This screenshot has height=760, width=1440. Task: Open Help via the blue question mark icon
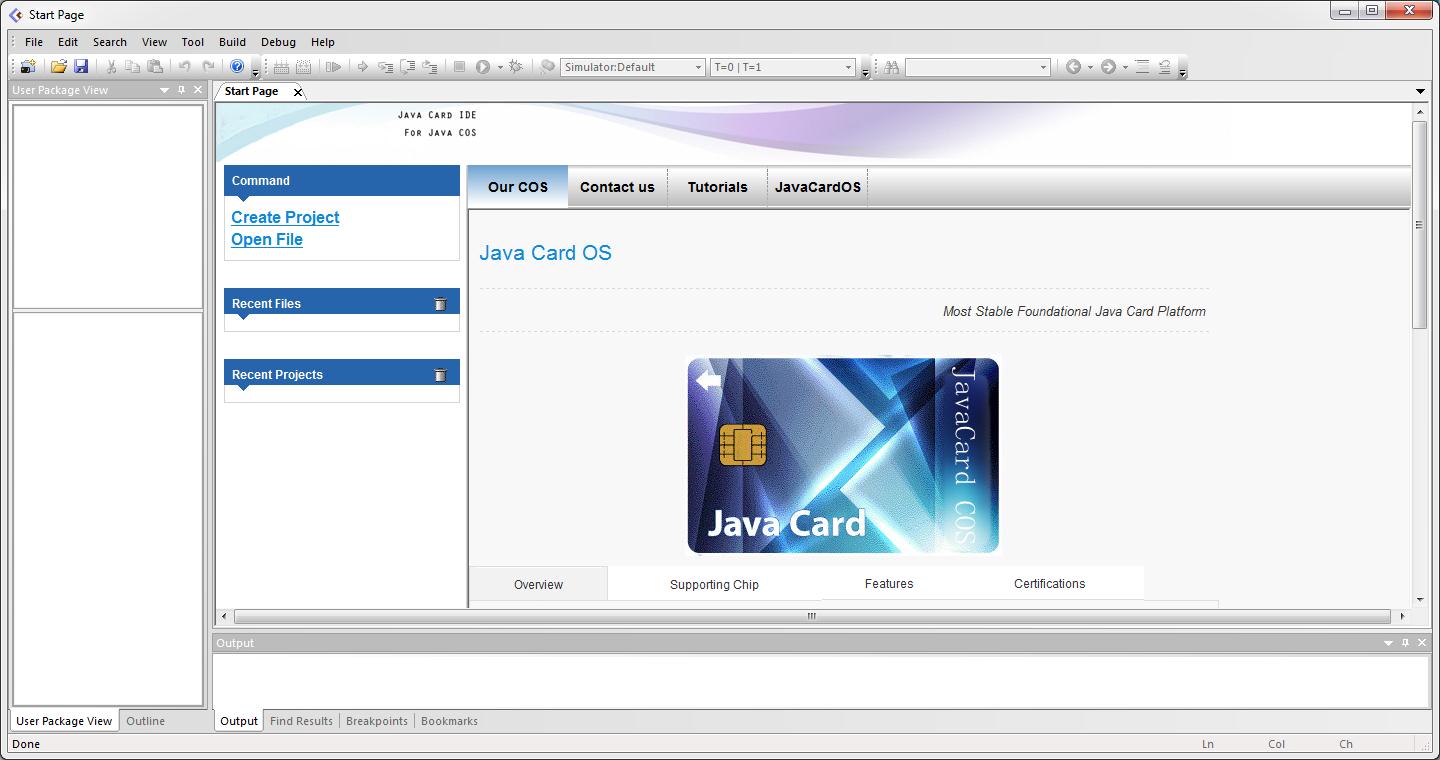(237, 67)
